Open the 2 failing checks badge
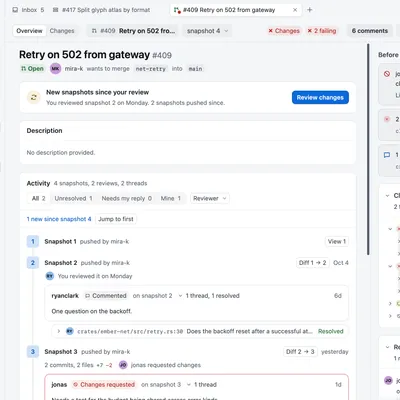This screenshot has height=400, width=400. pos(322,31)
